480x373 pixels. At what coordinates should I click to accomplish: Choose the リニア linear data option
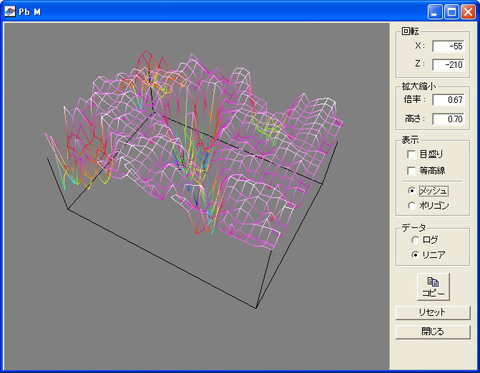pos(415,255)
